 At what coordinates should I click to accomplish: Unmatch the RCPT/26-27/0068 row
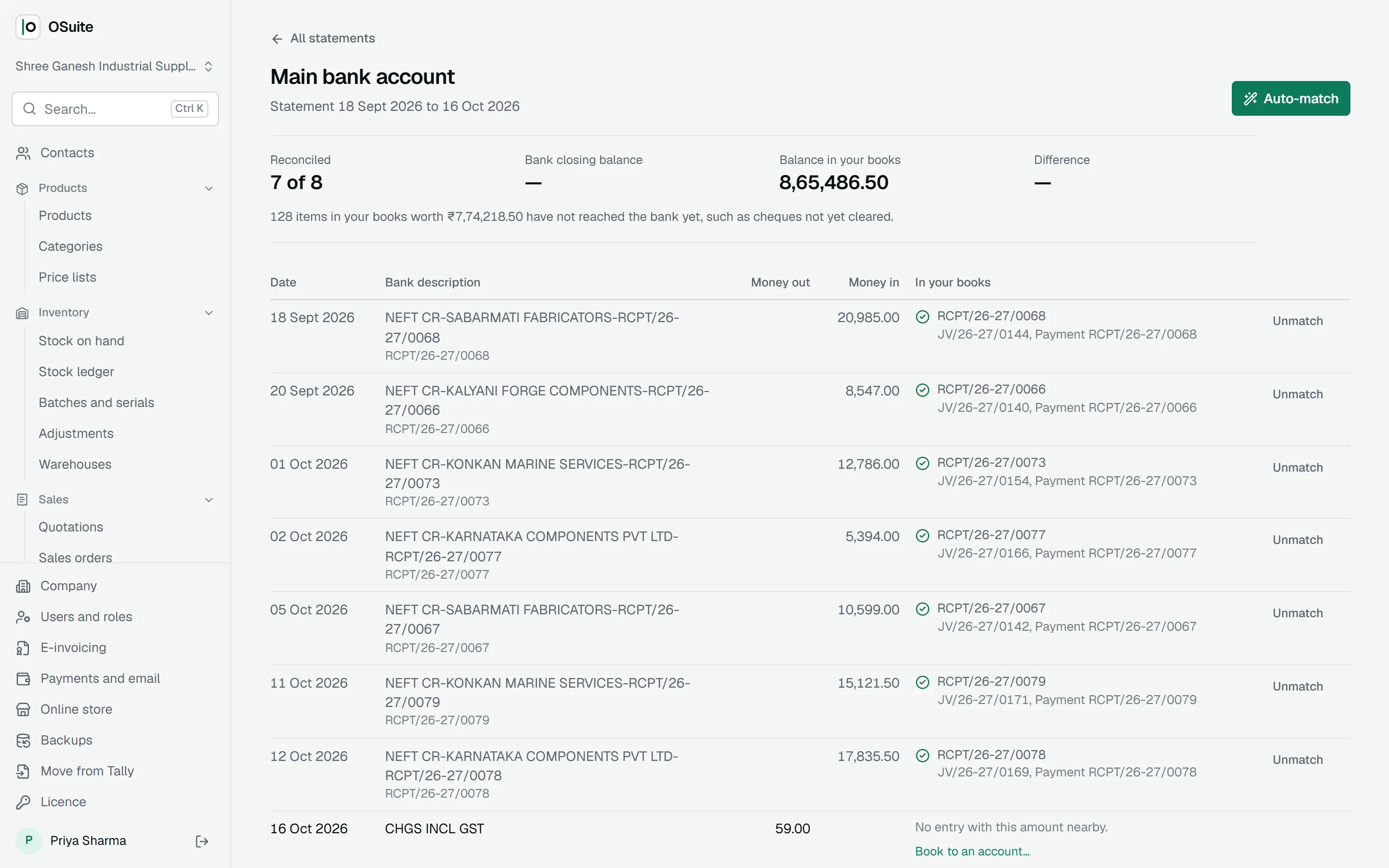click(1298, 322)
